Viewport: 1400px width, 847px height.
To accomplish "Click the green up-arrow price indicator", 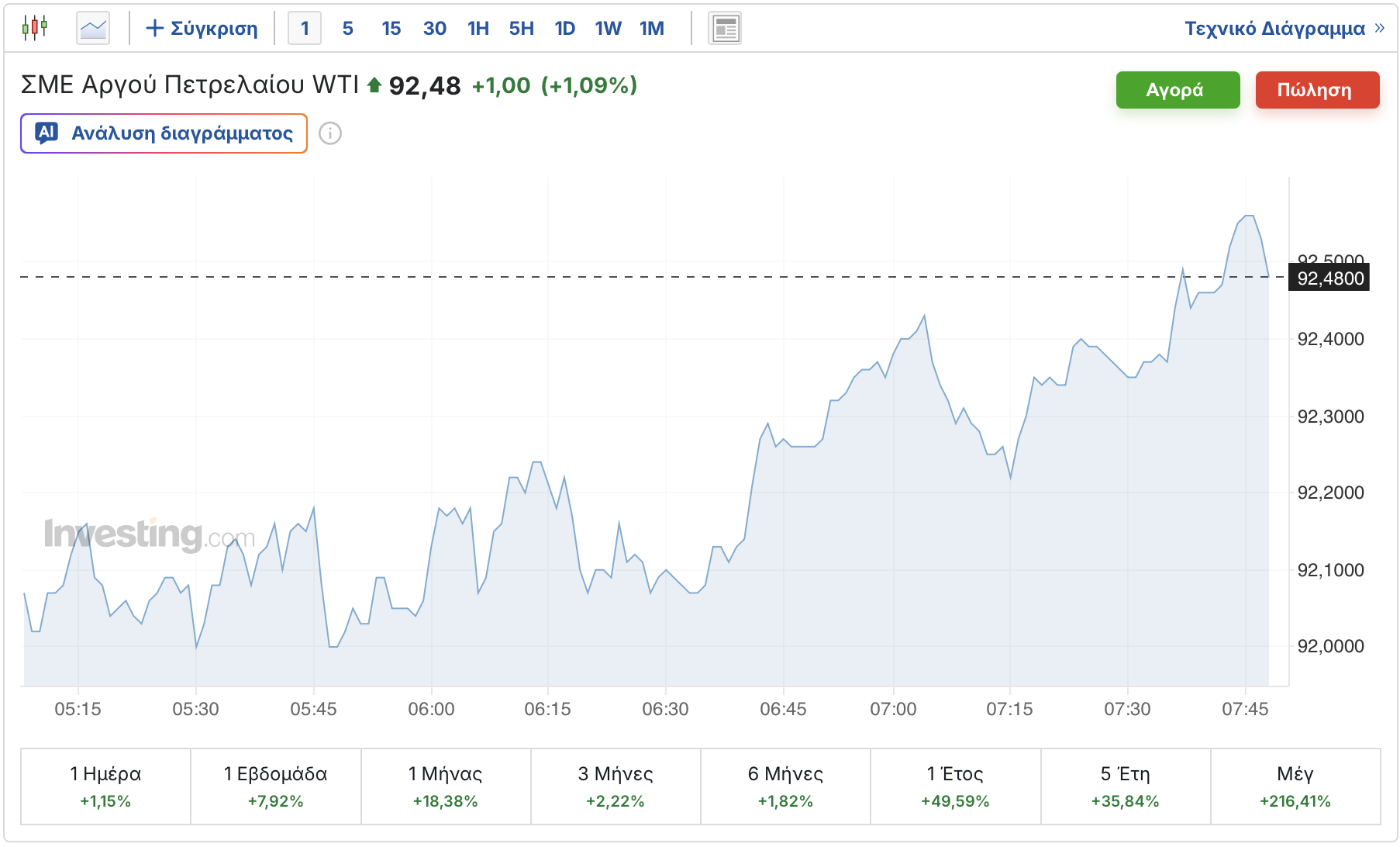I will tap(374, 85).
